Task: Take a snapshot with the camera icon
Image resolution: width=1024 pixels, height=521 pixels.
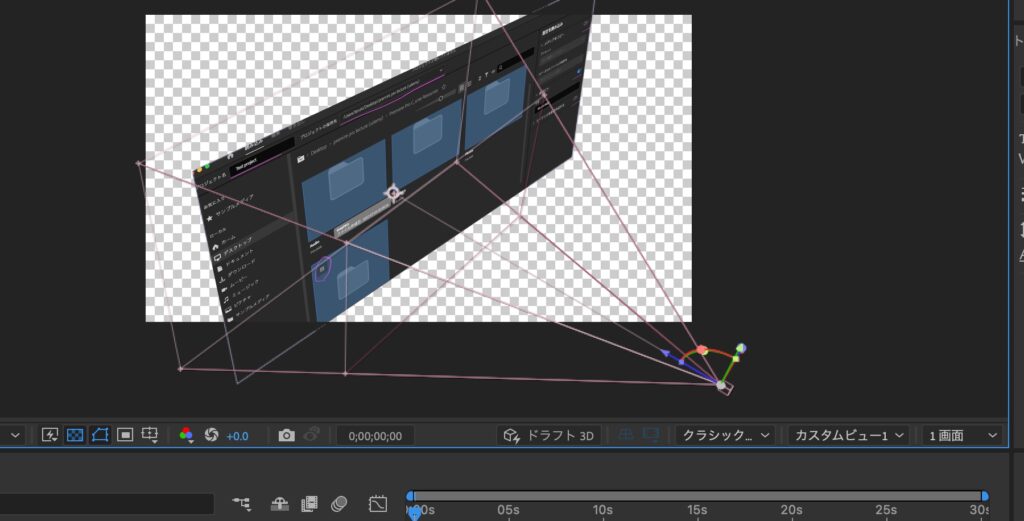Action: click(x=287, y=435)
